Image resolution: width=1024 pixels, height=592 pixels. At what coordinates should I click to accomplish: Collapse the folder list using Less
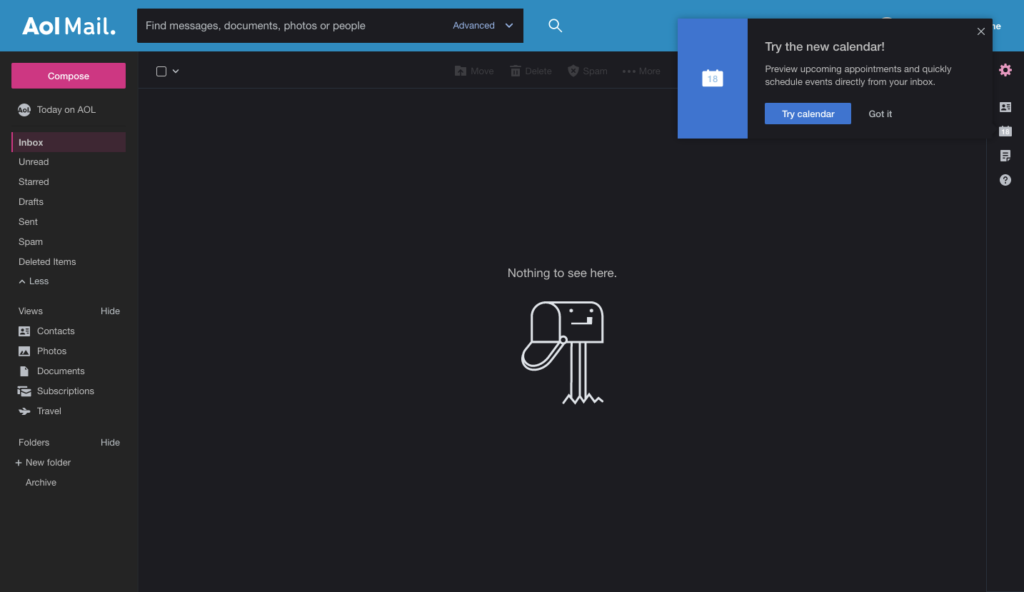(x=33, y=281)
